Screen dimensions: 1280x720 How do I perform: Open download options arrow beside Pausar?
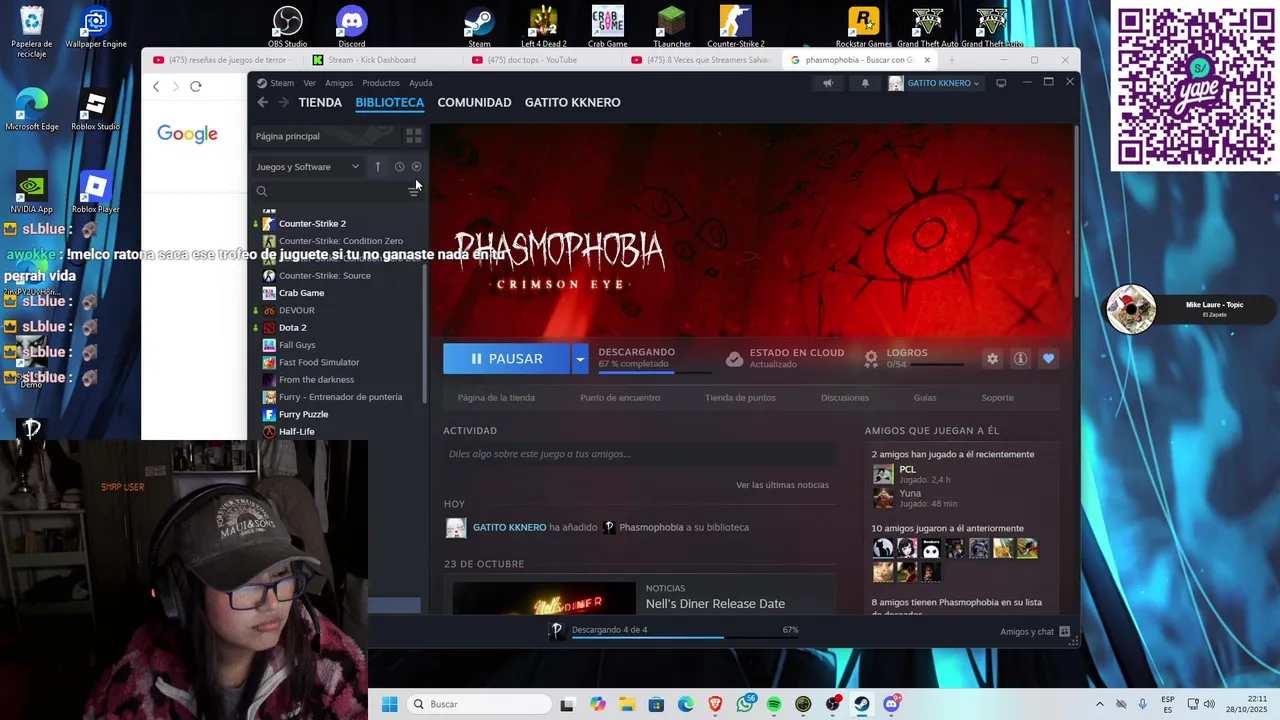[x=580, y=358]
